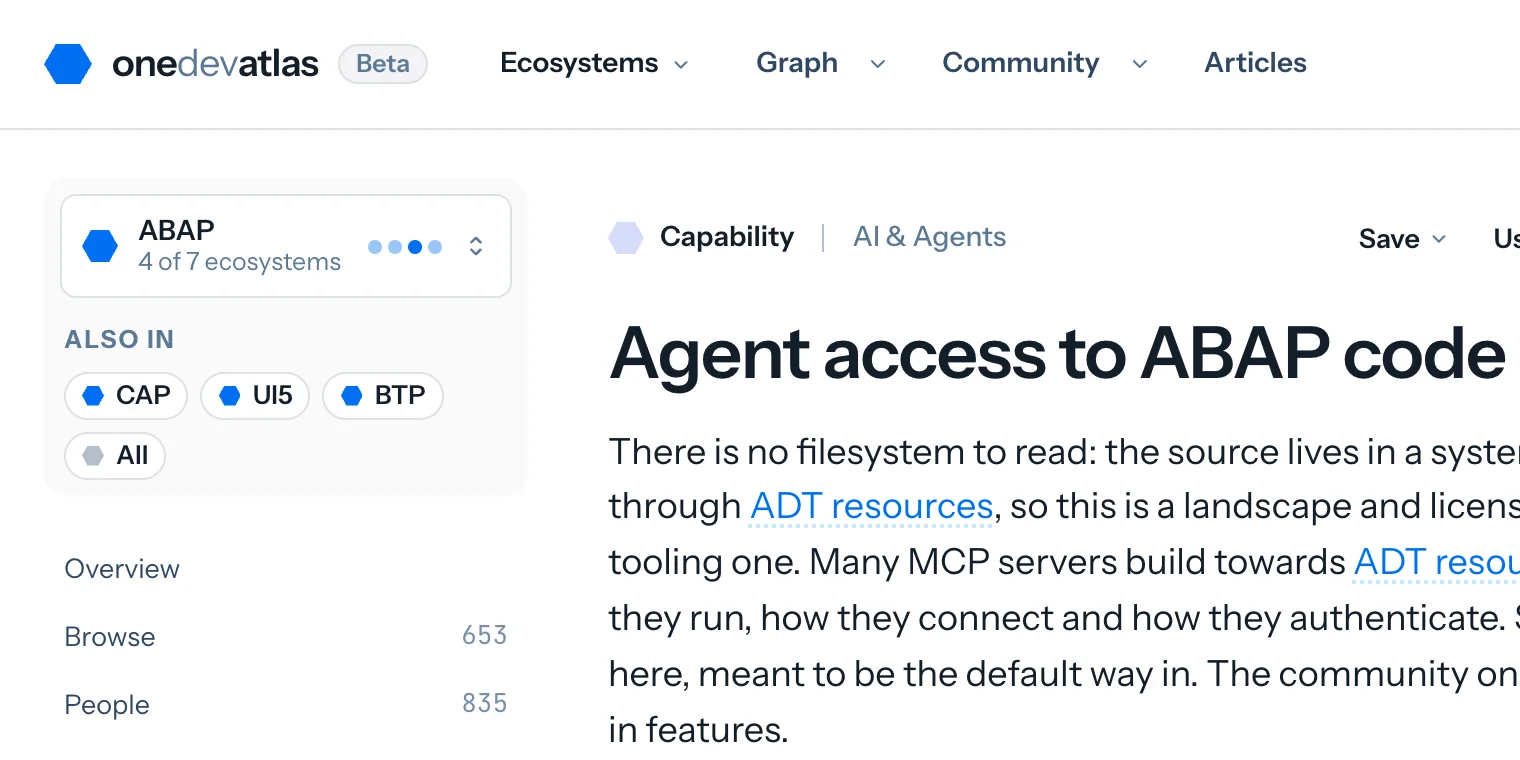Click the 'ALSO IN' heading
1520x760 pixels.
coord(119,340)
